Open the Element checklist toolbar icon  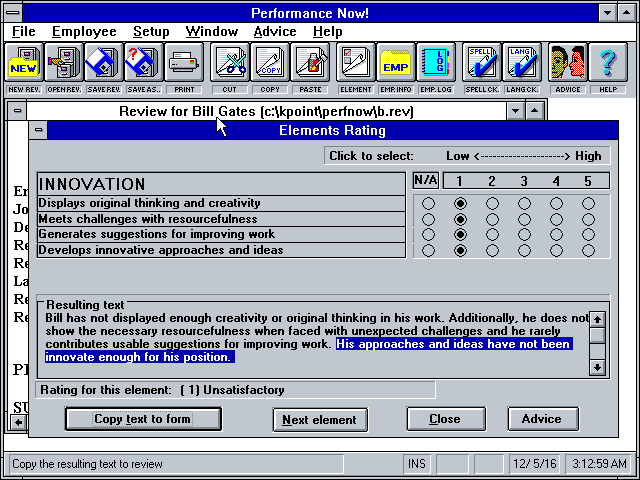coord(356,62)
